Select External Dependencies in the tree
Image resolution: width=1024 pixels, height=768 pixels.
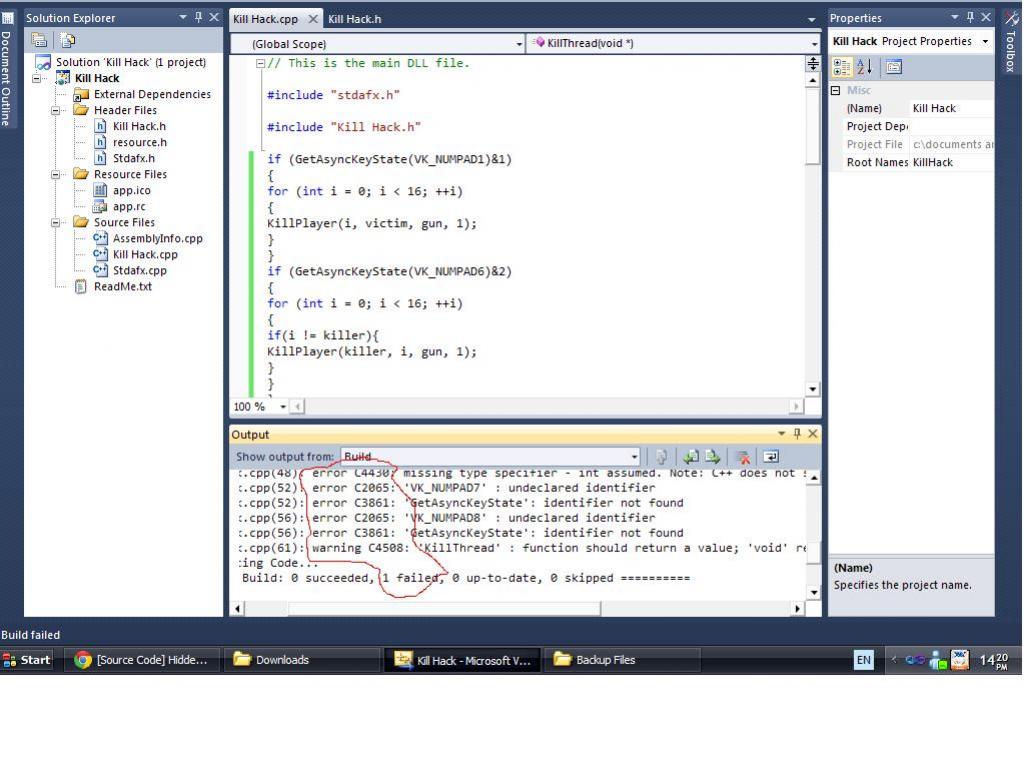click(x=152, y=94)
